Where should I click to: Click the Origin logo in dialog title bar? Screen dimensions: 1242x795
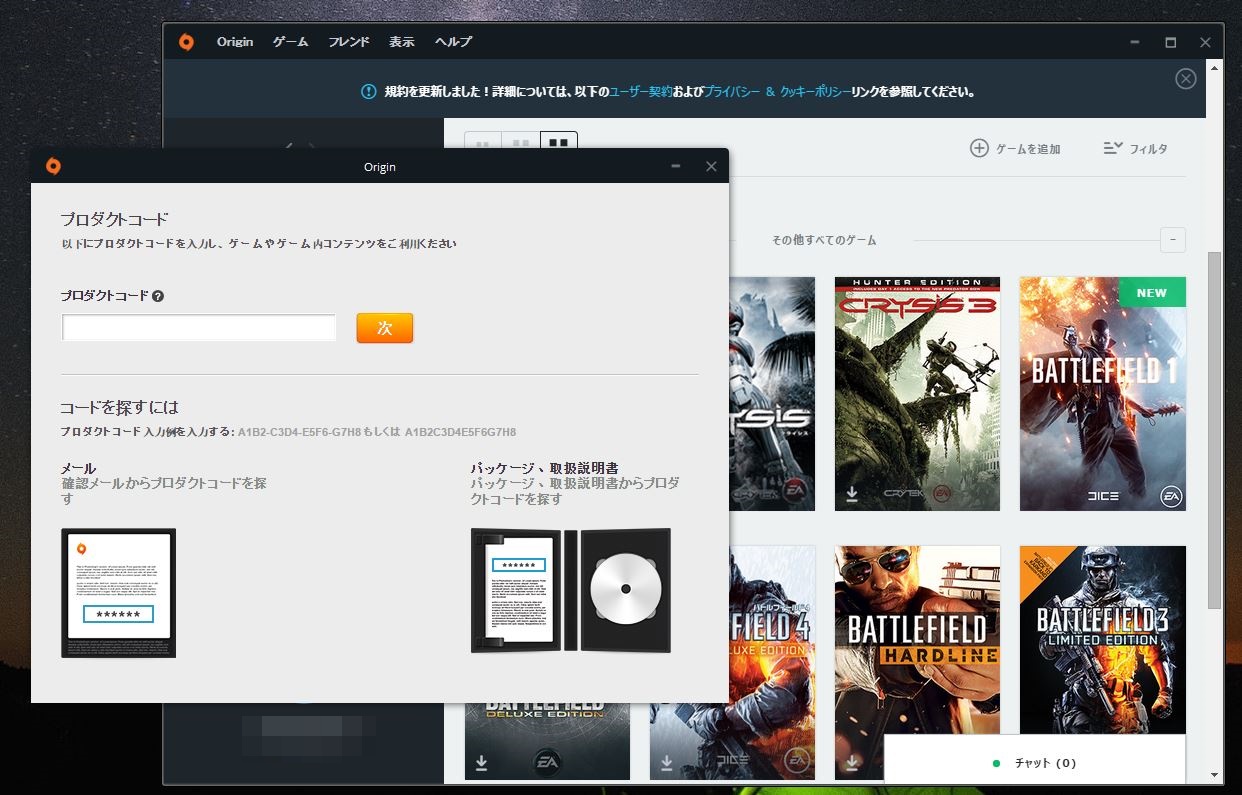[x=53, y=166]
